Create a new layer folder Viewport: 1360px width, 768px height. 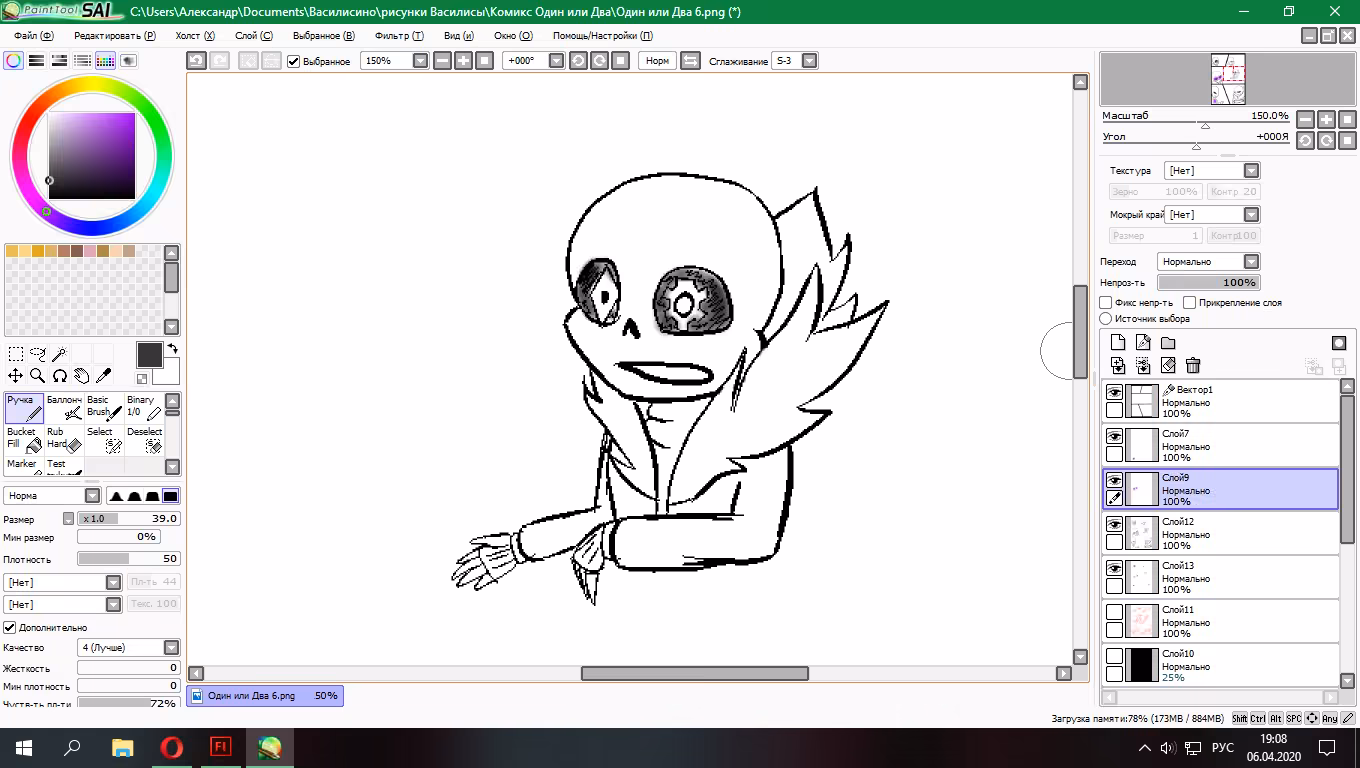pyautogui.click(x=1168, y=343)
